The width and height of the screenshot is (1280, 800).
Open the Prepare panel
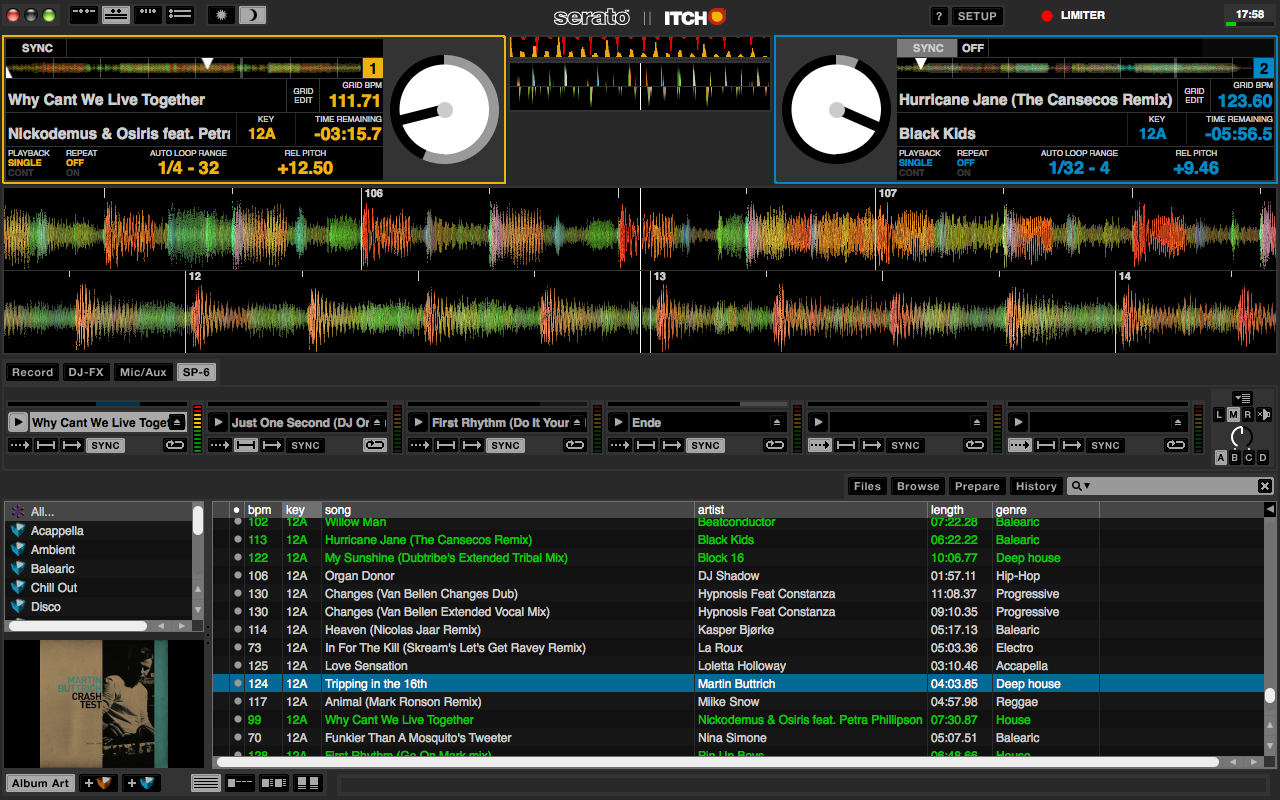pyautogui.click(x=977, y=486)
